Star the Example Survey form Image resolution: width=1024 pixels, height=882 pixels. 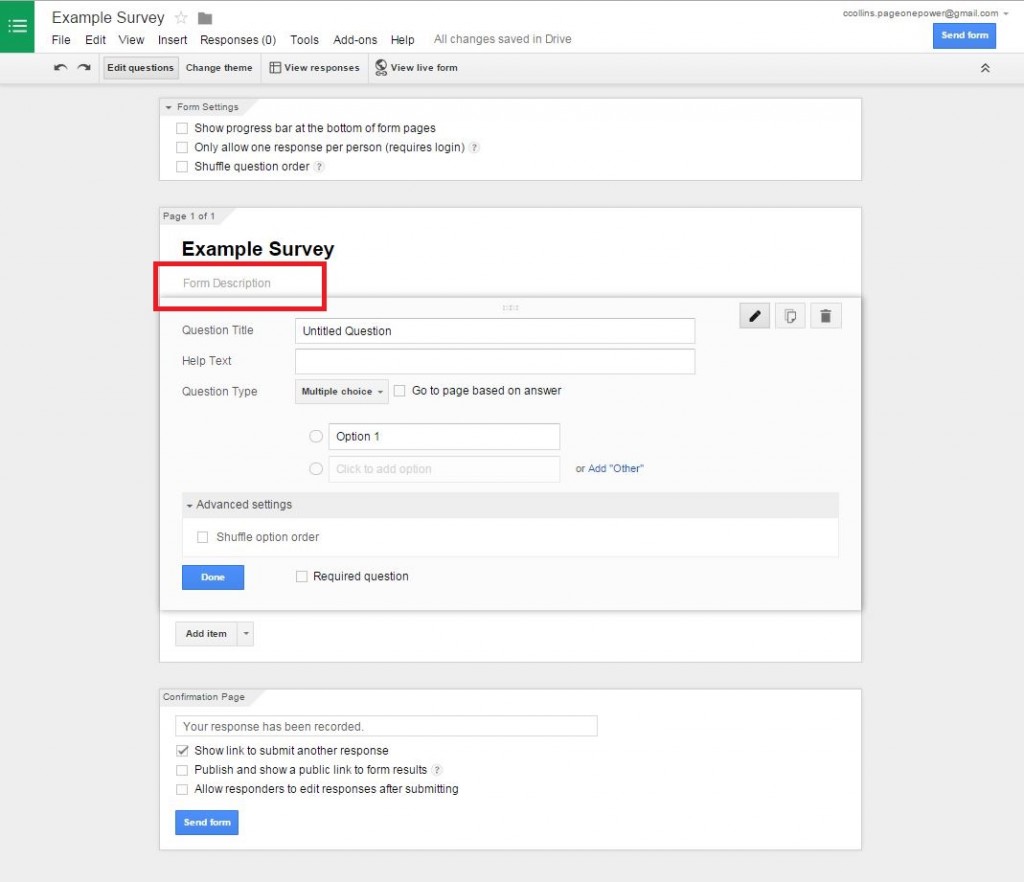click(x=182, y=17)
